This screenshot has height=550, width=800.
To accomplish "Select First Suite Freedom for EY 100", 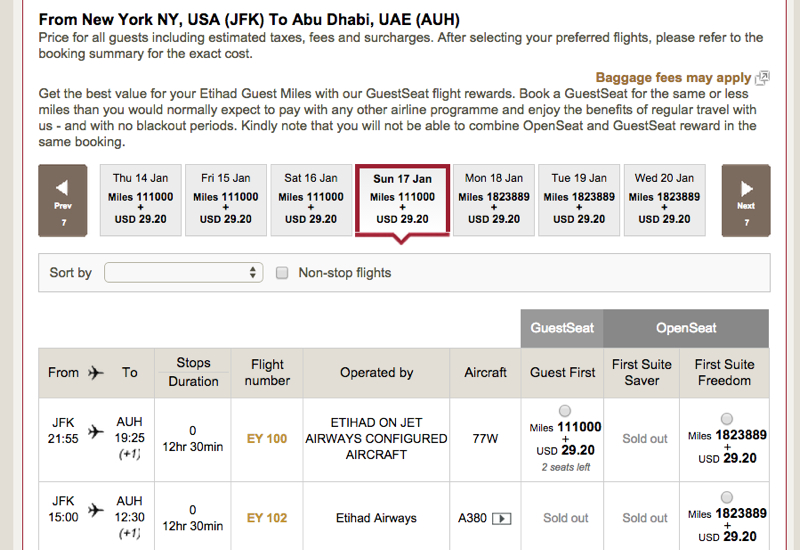I will click(727, 419).
